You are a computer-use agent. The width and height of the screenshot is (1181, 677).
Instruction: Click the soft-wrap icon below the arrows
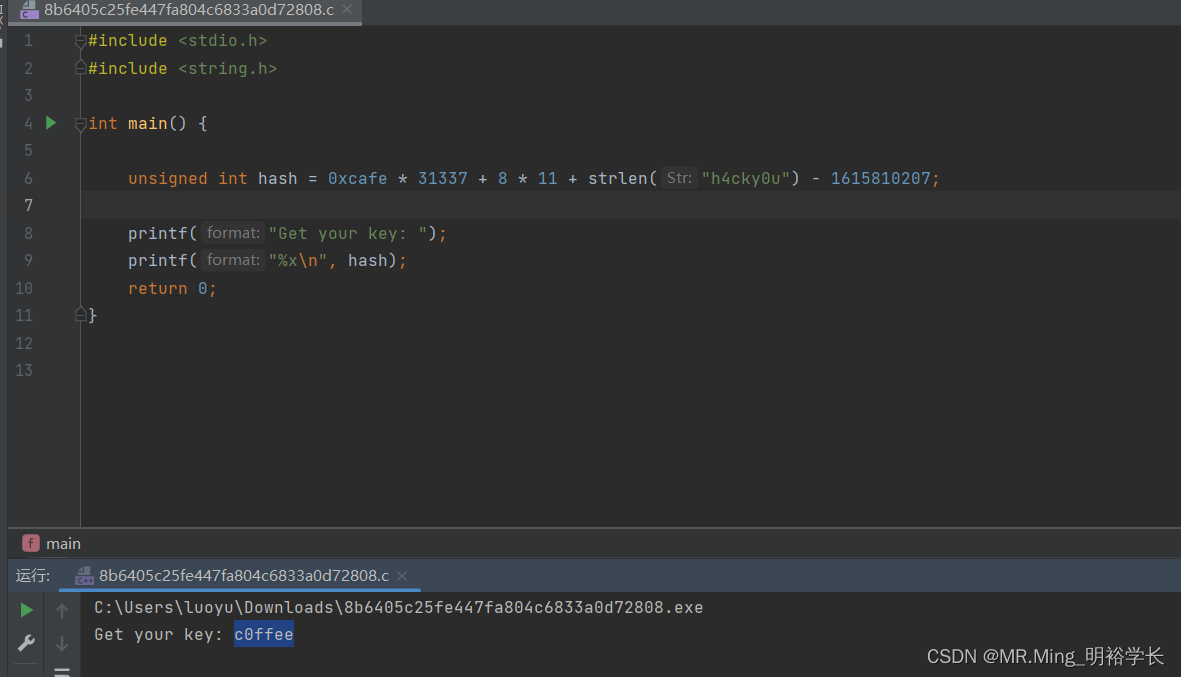[61, 670]
